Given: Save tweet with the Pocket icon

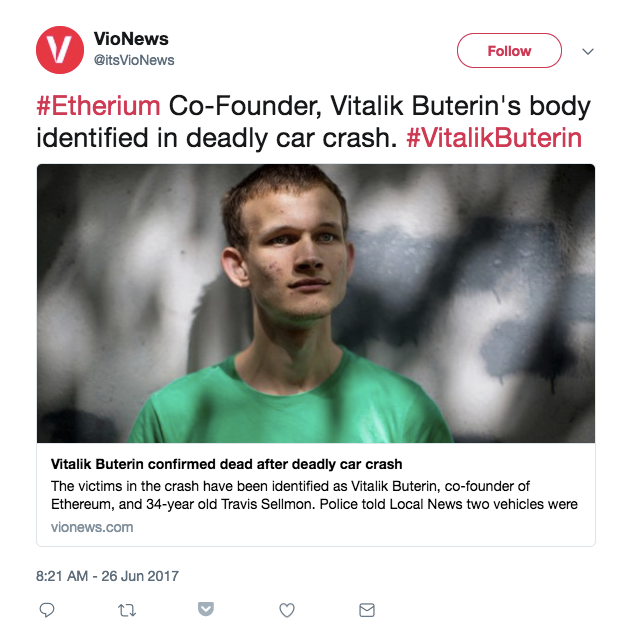Looking at the screenshot, I should pyautogui.click(x=206, y=609).
